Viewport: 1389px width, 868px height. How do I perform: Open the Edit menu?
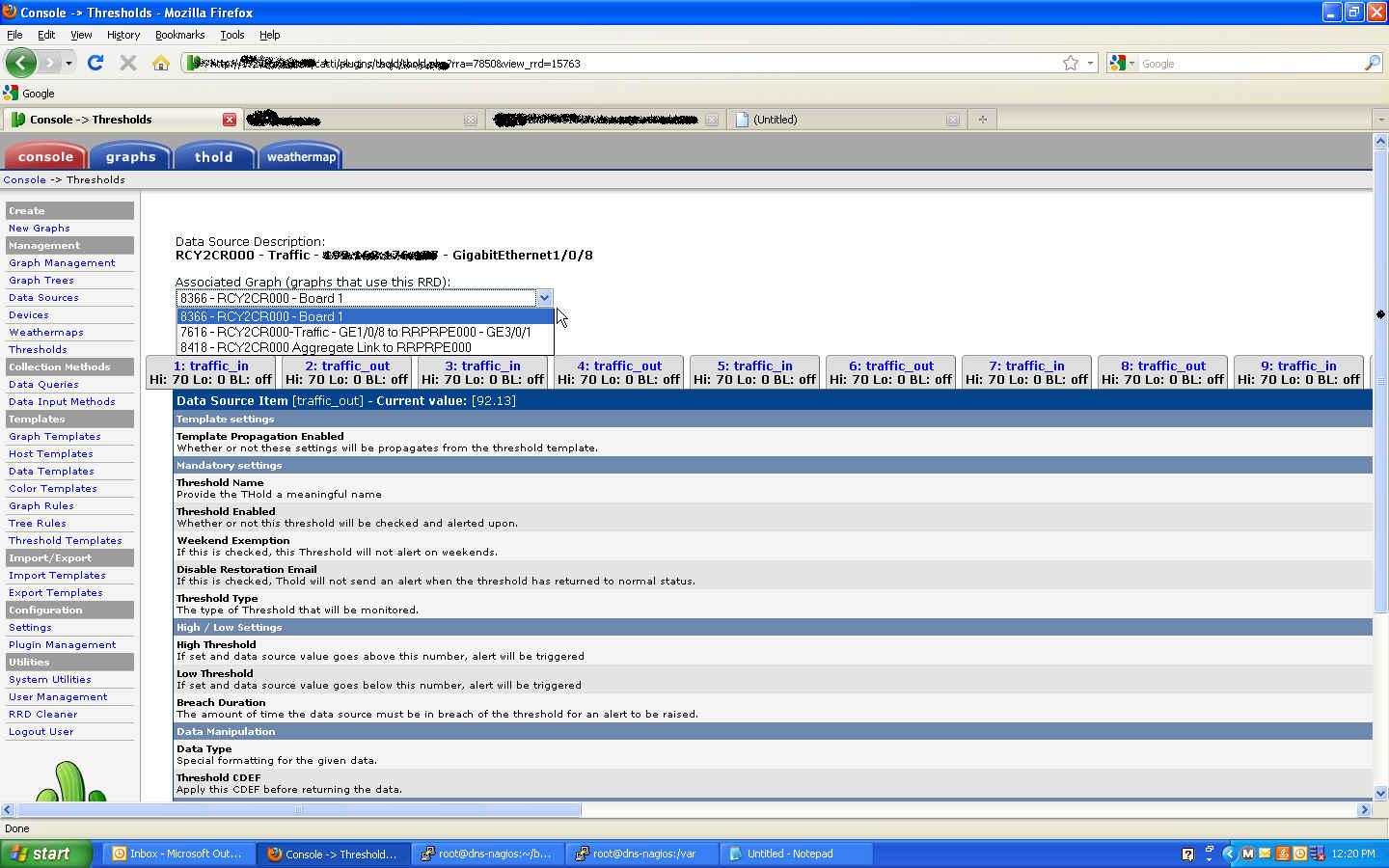(46, 35)
